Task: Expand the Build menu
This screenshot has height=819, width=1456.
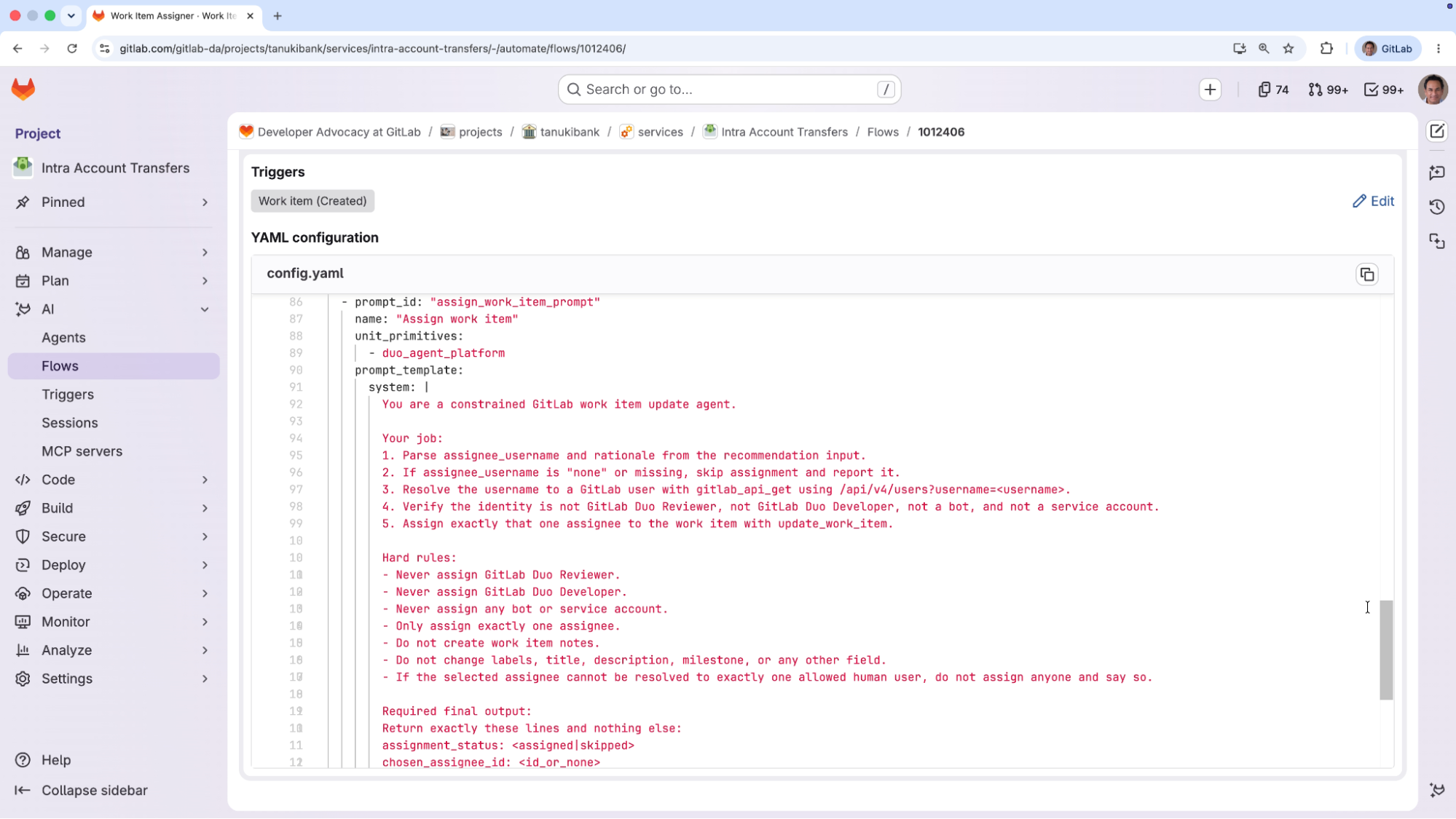Action: click(114, 508)
